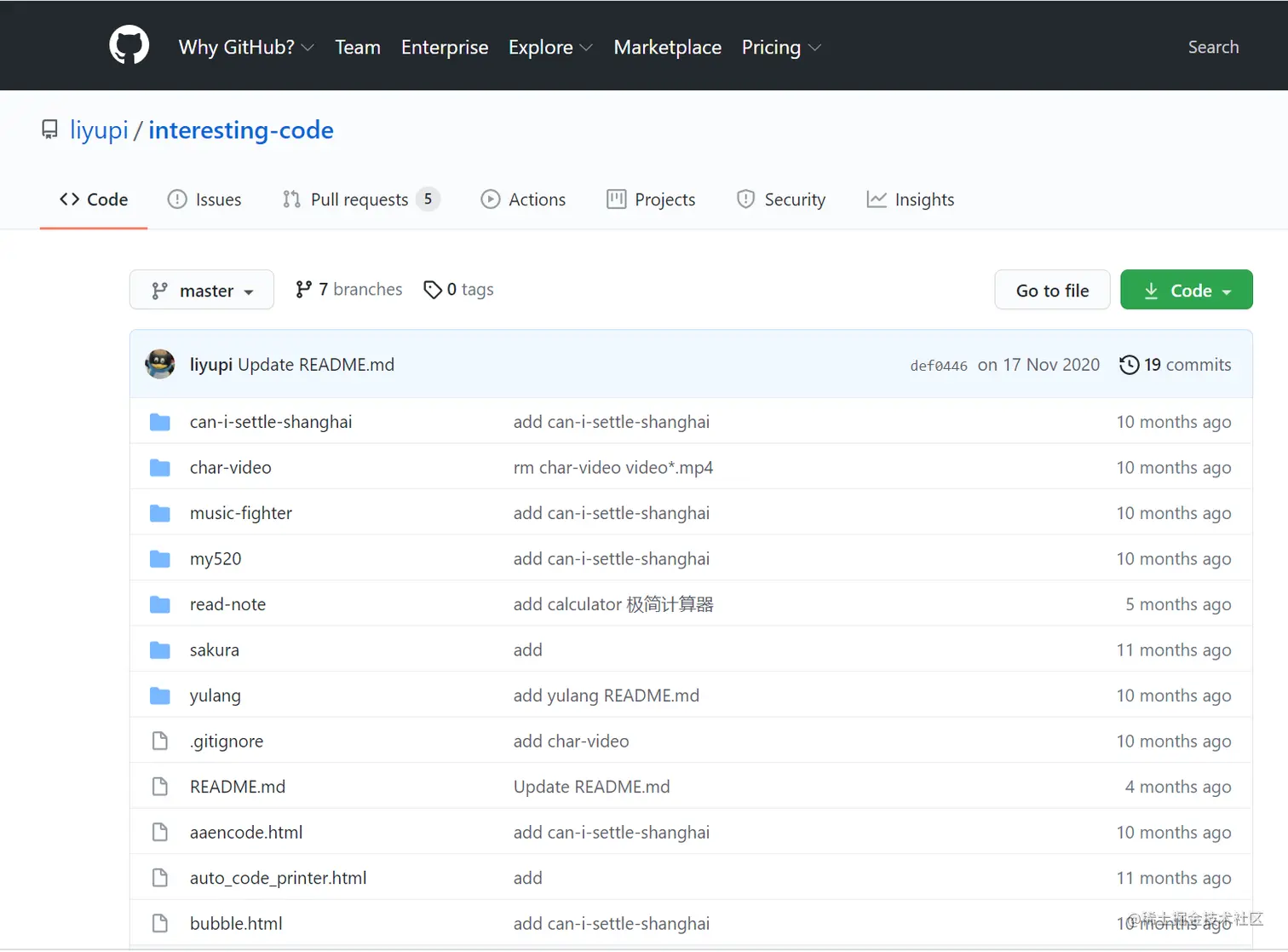Viewport: 1288px width, 952px height.
Task: Open the Pull requests tab
Action: [x=361, y=199]
